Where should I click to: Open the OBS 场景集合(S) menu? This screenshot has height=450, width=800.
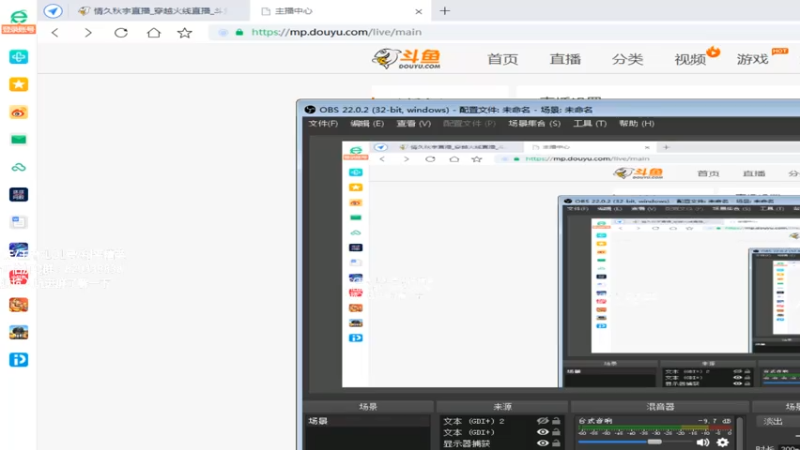click(x=534, y=123)
